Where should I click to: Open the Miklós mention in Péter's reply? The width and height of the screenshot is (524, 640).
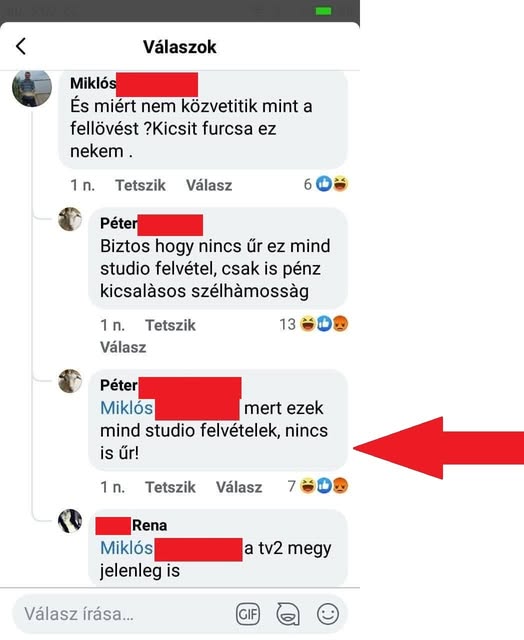click(x=127, y=408)
